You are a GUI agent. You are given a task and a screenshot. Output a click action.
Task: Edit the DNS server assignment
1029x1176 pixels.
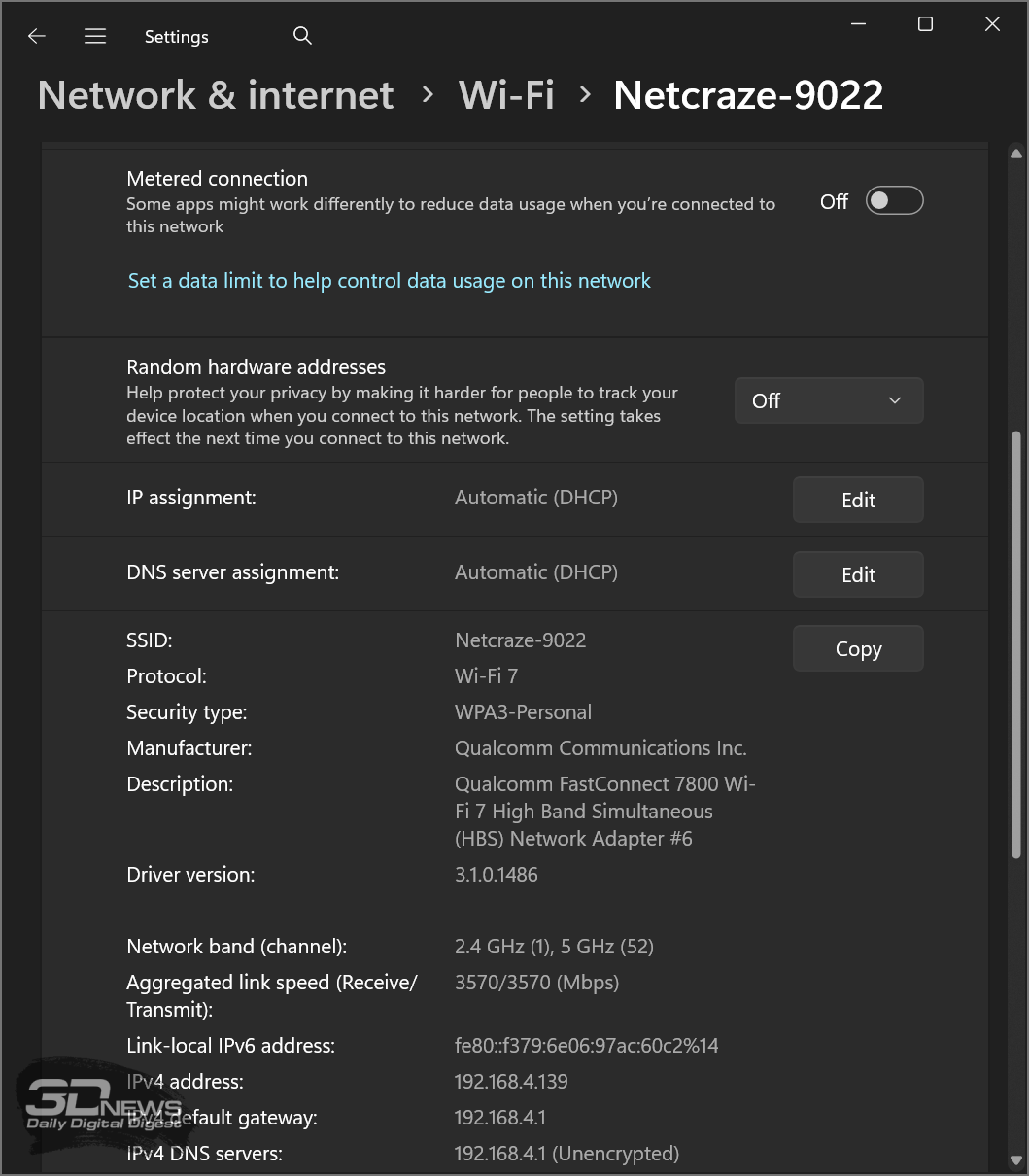click(857, 574)
